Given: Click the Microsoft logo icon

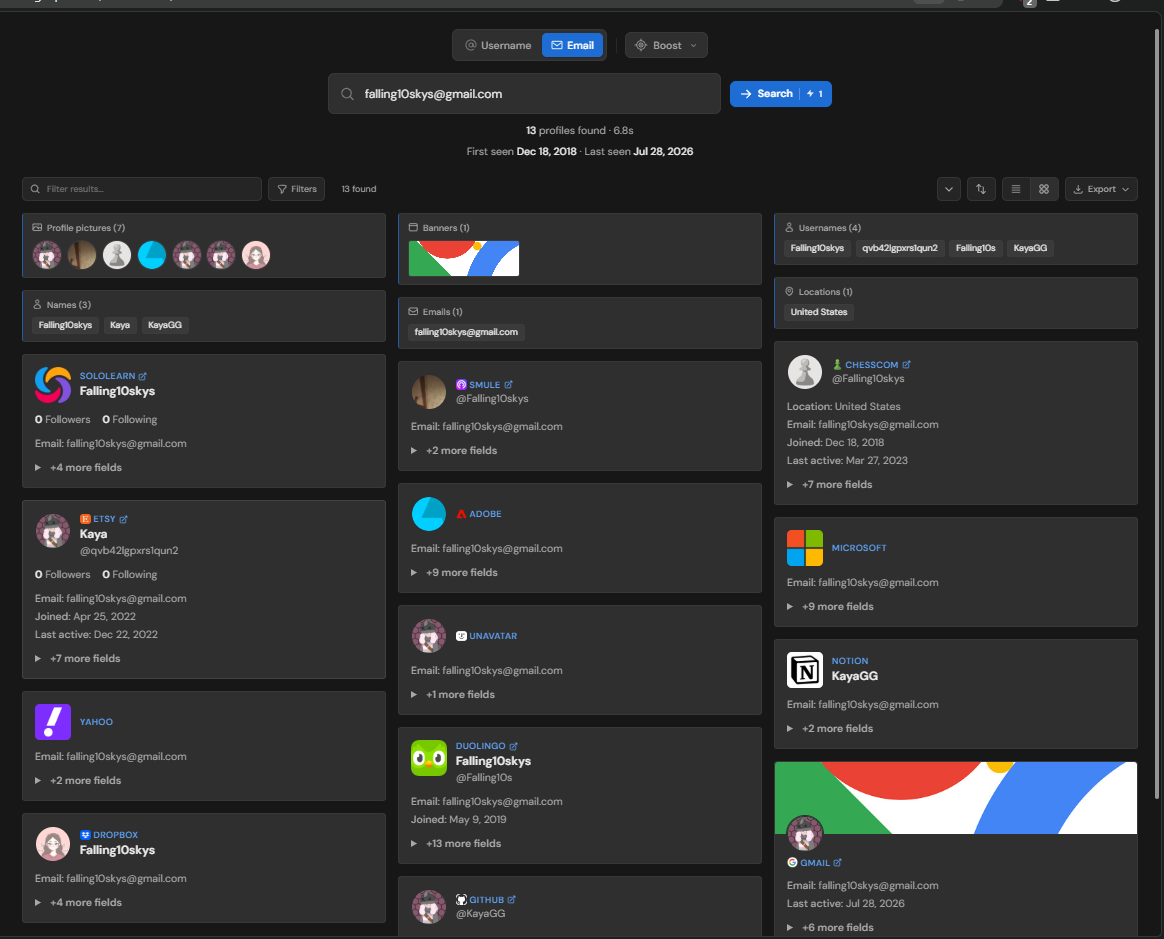Looking at the screenshot, I should [x=805, y=548].
